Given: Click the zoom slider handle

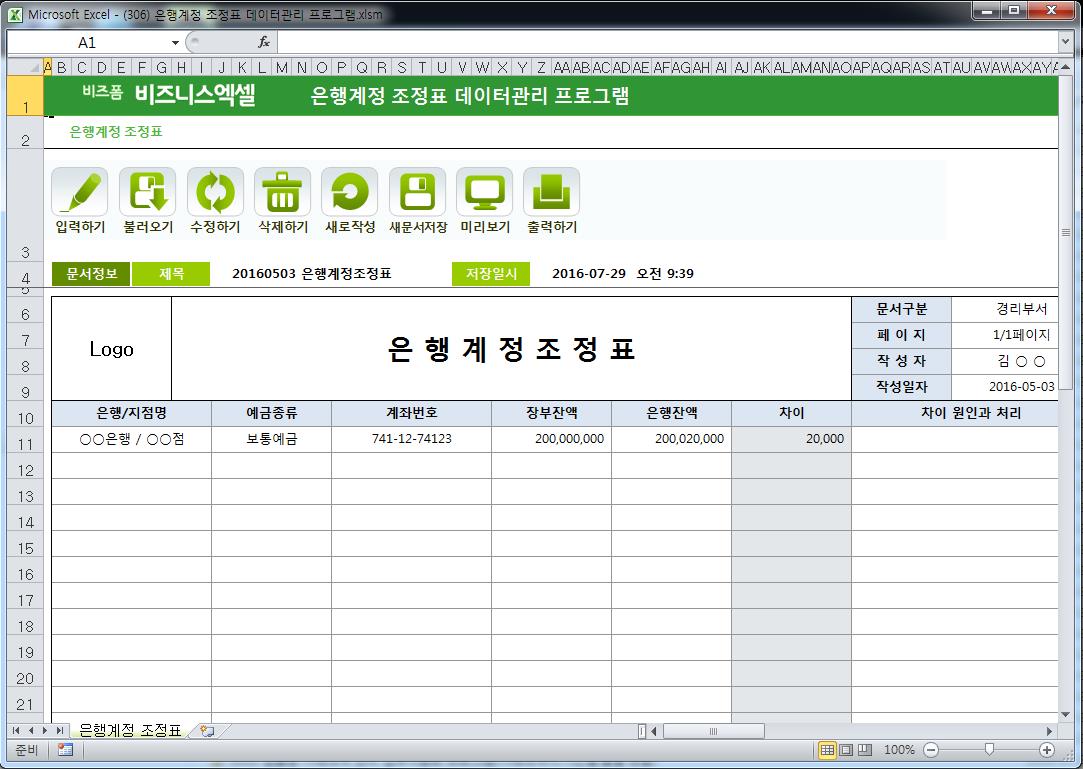Looking at the screenshot, I should tap(989, 750).
